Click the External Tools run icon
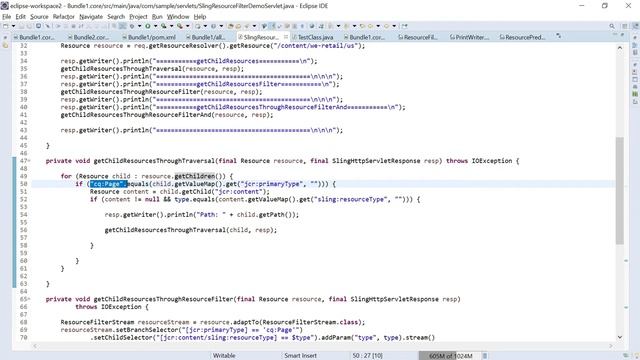 pyautogui.click(x=180, y=26)
